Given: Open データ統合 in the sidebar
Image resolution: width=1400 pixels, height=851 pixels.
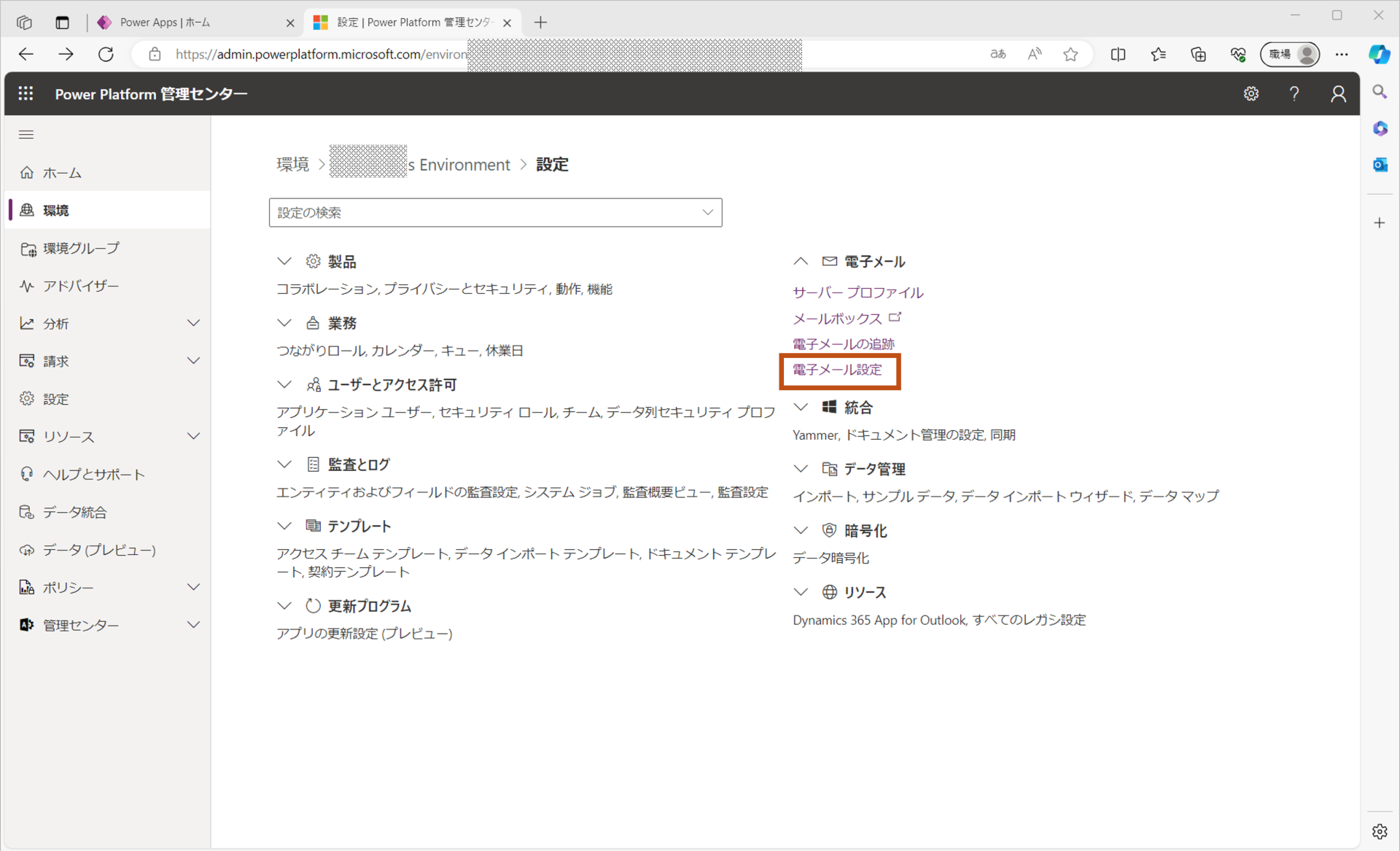Looking at the screenshot, I should (x=108, y=512).
